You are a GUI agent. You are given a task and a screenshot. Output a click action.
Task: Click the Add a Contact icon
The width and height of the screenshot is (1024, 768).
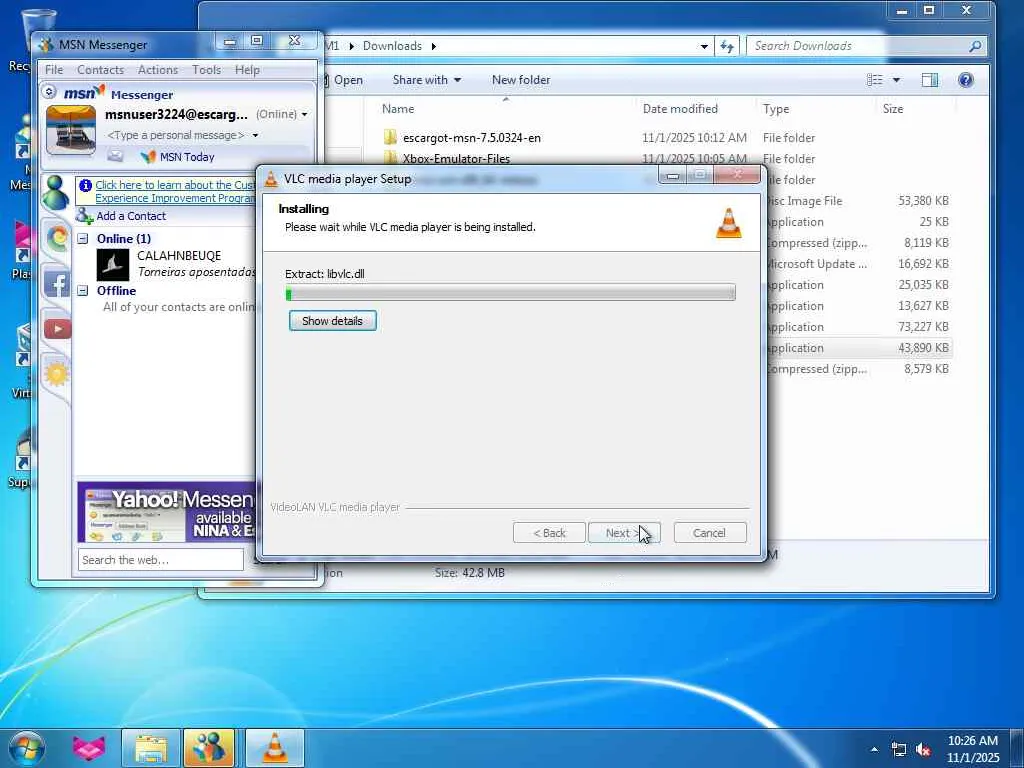tap(84, 216)
